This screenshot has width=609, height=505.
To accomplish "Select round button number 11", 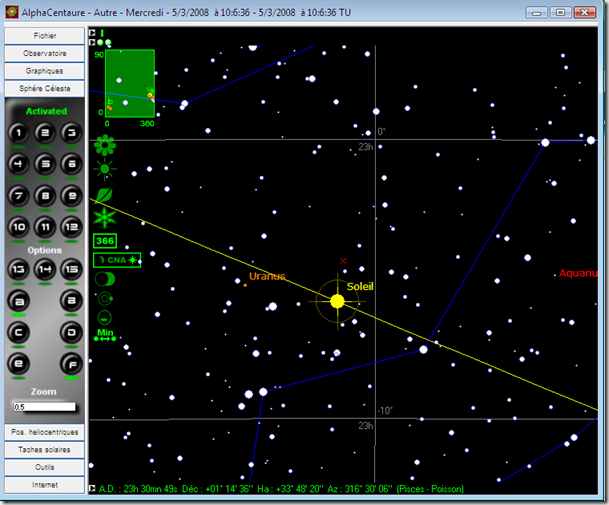I will [x=45, y=227].
